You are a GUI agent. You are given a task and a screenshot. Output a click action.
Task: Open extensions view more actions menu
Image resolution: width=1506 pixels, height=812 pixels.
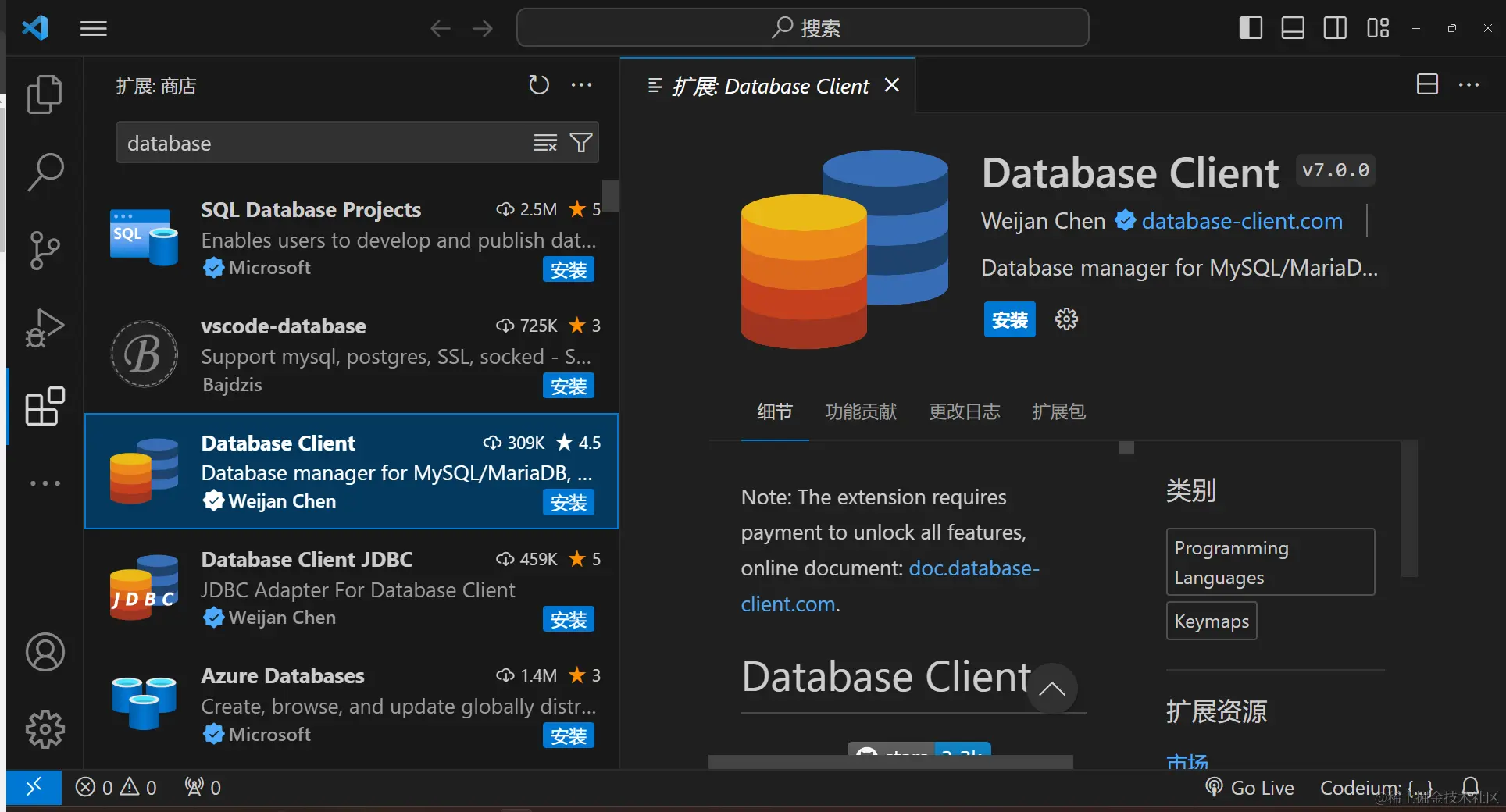click(581, 84)
